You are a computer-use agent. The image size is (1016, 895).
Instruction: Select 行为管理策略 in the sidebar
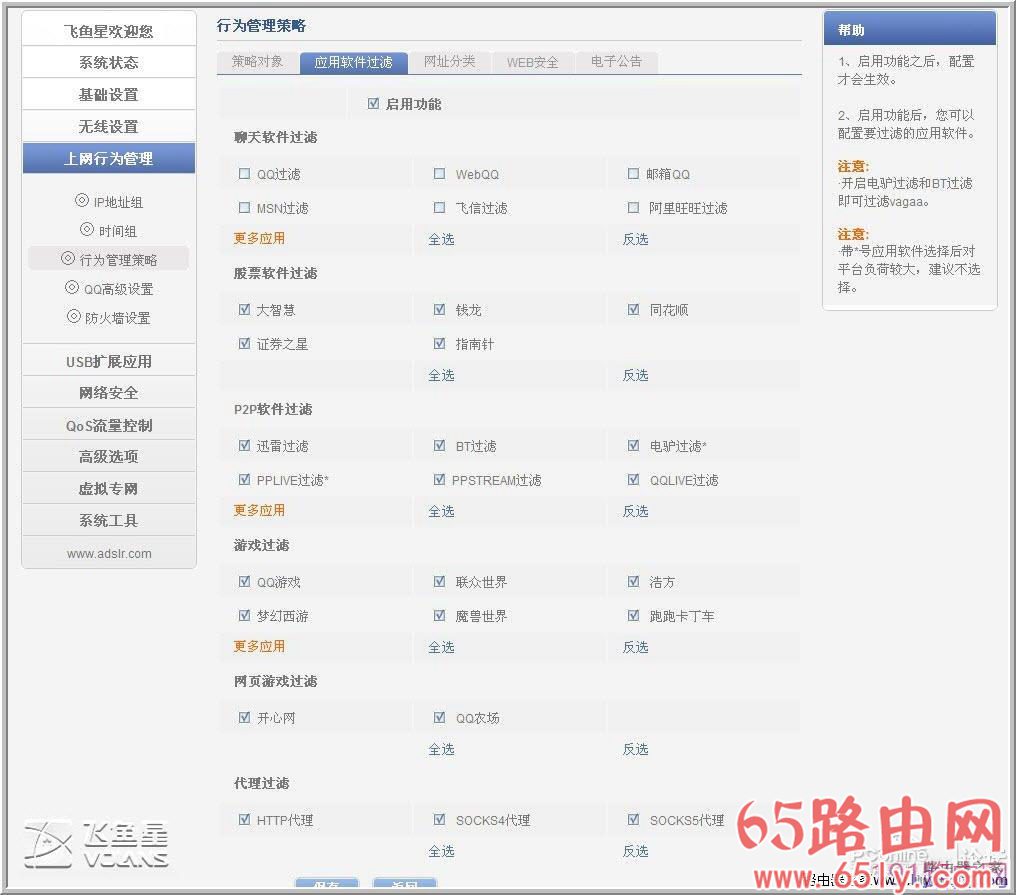tap(109, 259)
